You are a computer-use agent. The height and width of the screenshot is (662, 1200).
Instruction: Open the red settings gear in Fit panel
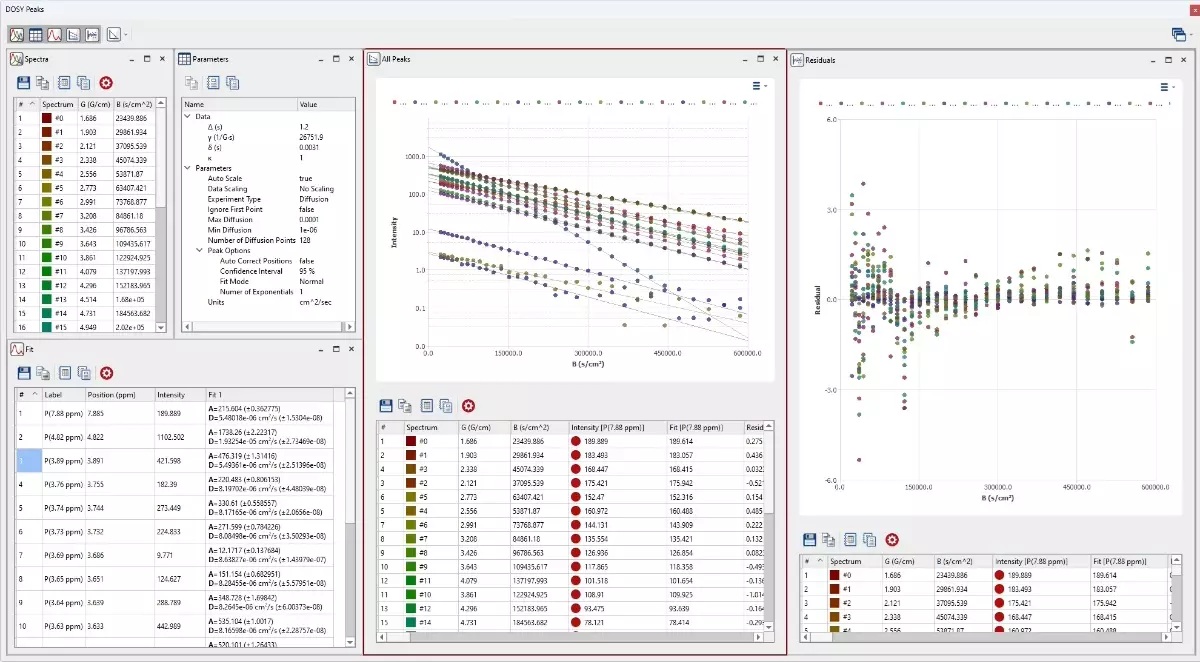(106, 373)
